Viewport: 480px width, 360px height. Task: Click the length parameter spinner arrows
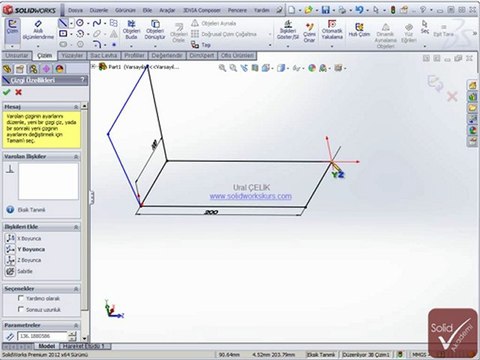click(72, 336)
